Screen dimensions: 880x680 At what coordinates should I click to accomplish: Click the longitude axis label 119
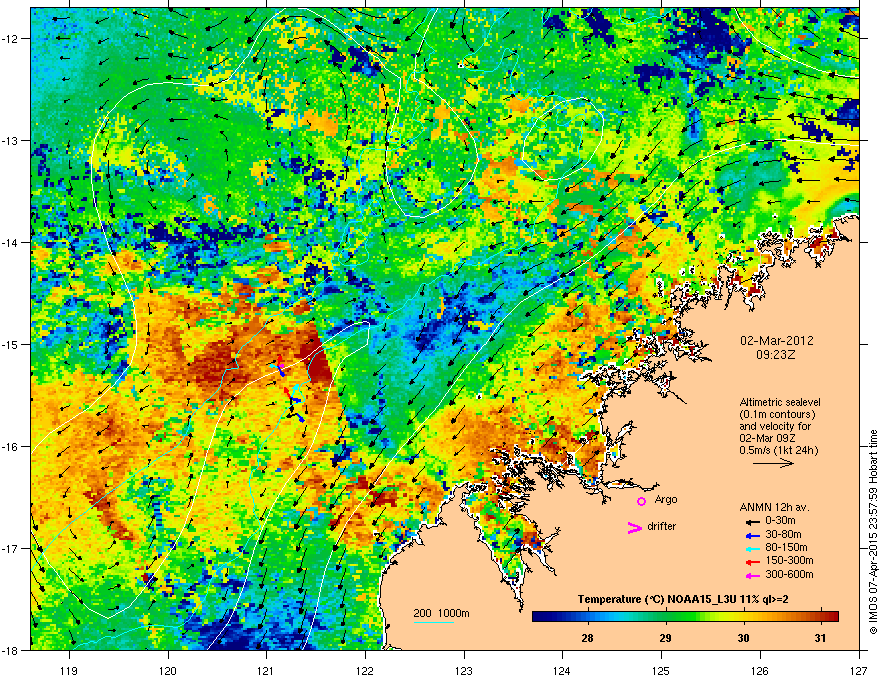coord(69,671)
